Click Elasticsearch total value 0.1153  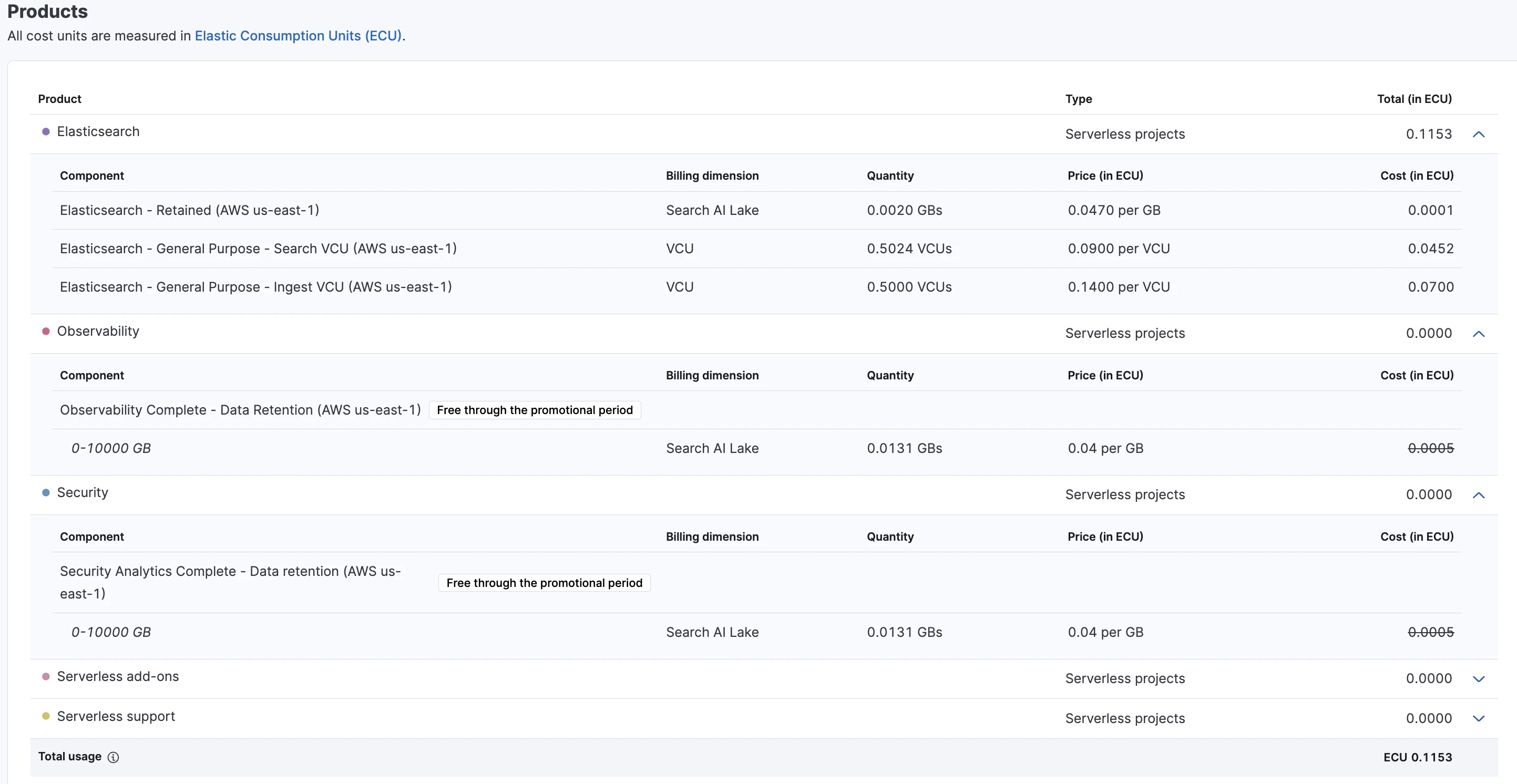click(1429, 134)
